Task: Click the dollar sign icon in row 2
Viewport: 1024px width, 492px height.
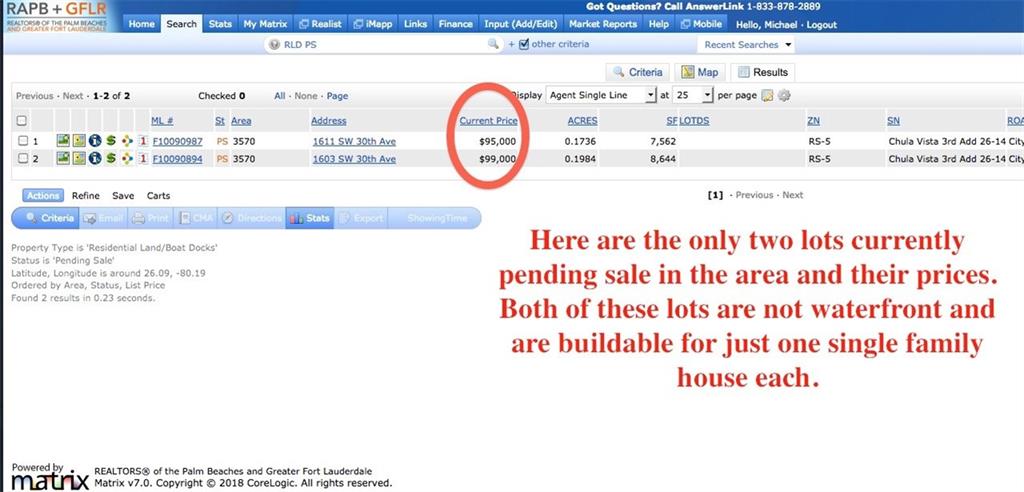Action: (110, 159)
